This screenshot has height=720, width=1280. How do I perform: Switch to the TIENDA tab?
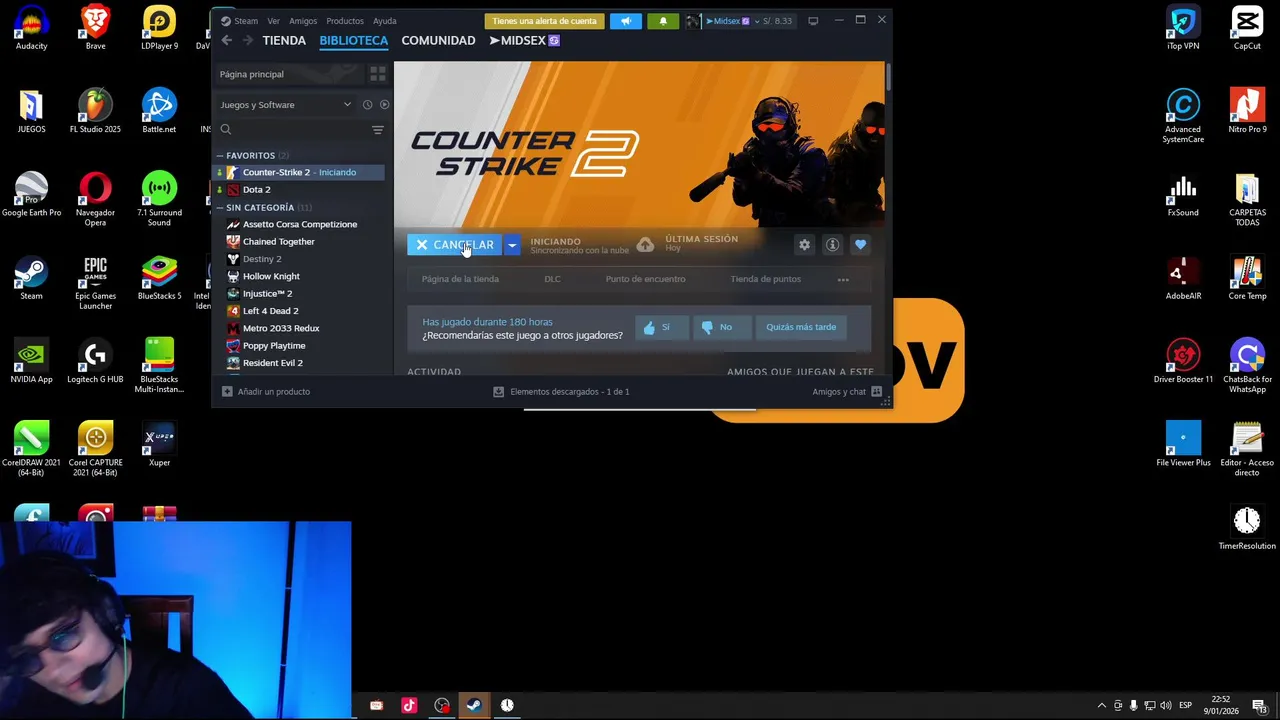click(x=284, y=41)
